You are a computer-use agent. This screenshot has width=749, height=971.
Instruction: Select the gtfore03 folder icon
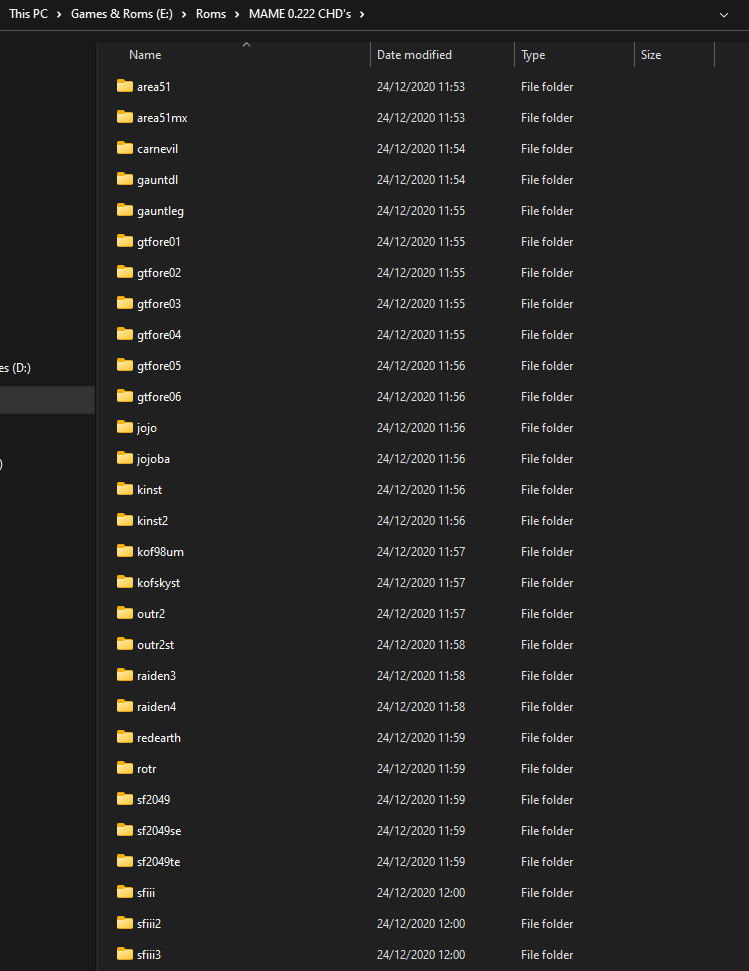[125, 303]
